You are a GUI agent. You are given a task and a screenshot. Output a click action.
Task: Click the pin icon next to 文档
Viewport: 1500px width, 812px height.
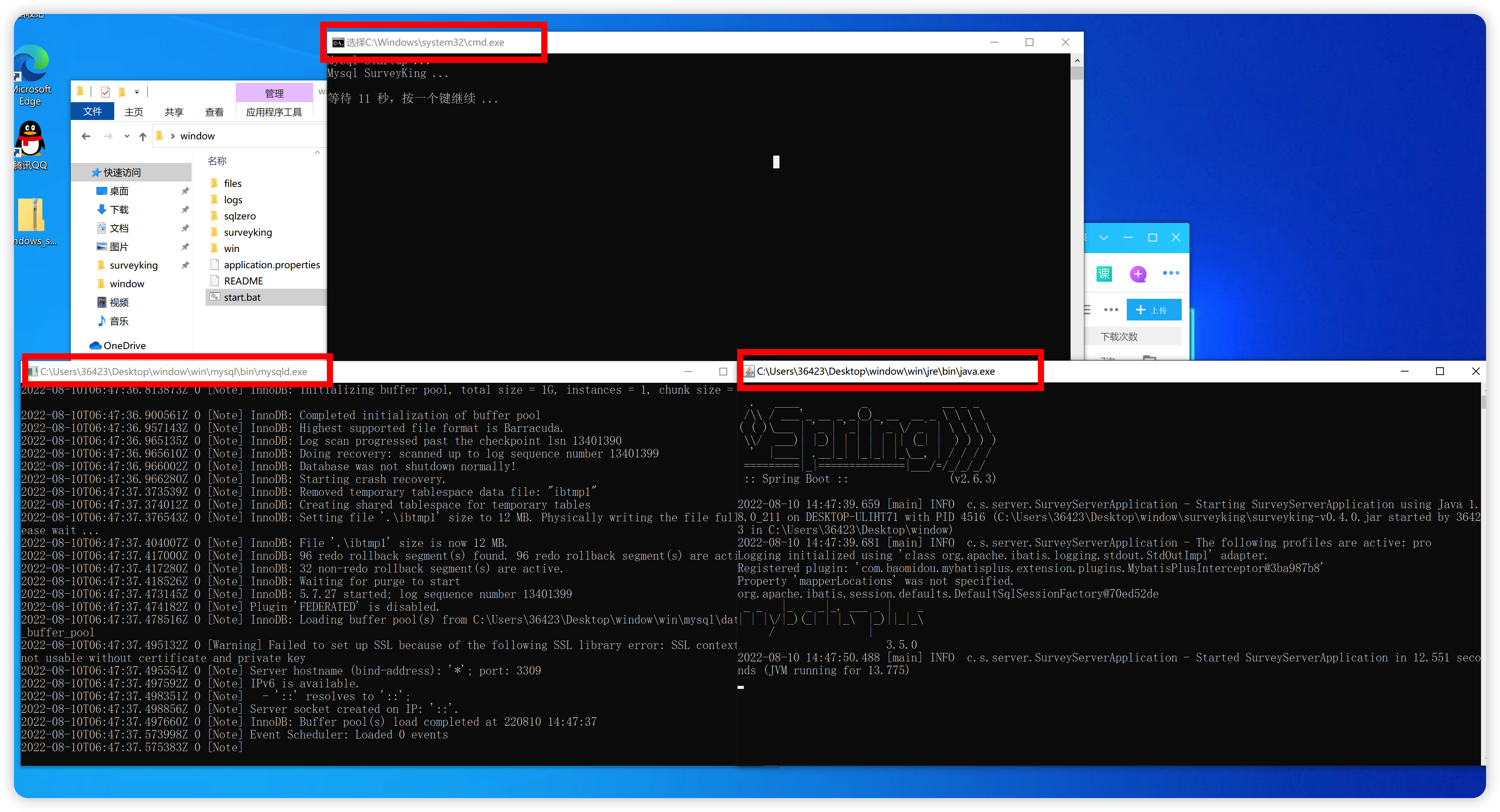click(x=185, y=228)
